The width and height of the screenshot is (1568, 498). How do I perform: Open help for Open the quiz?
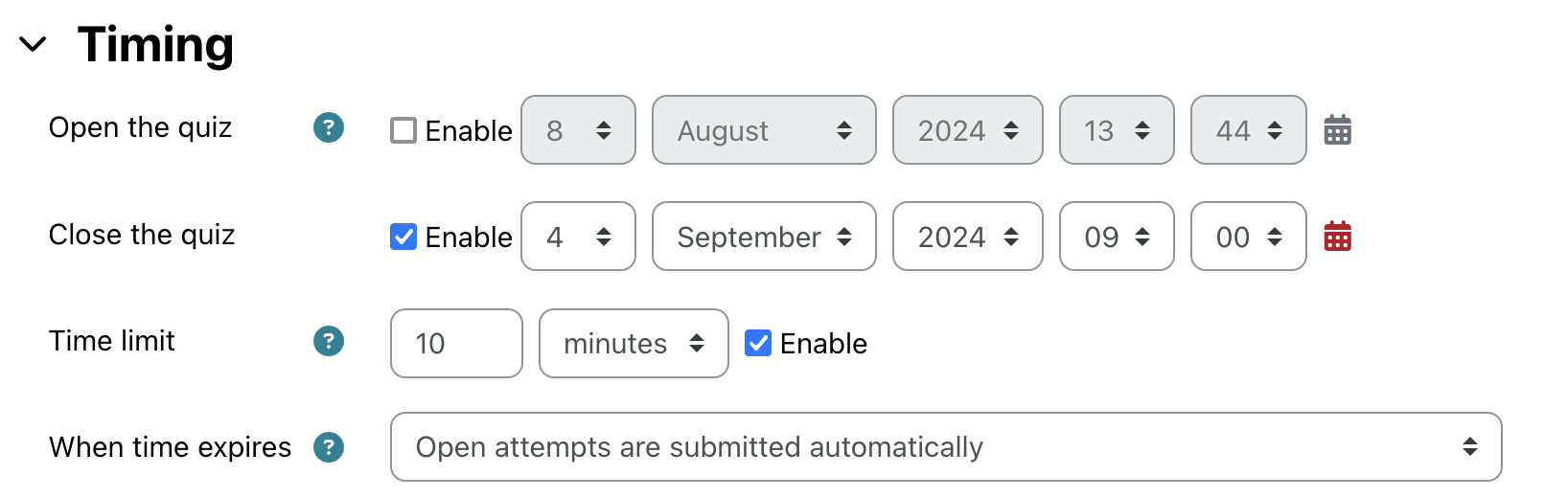click(x=329, y=127)
